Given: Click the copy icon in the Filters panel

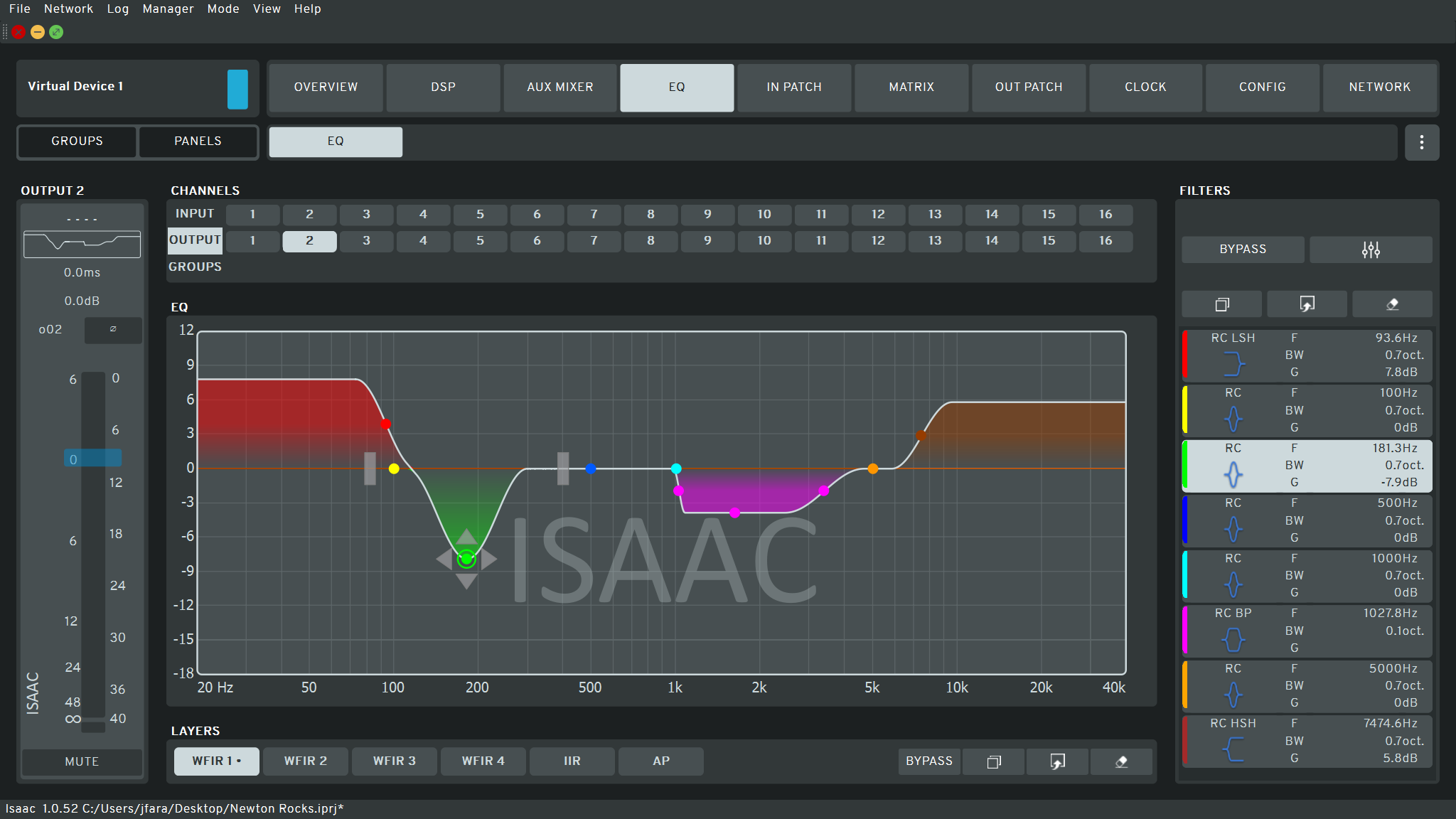Looking at the screenshot, I should pos(1221,304).
